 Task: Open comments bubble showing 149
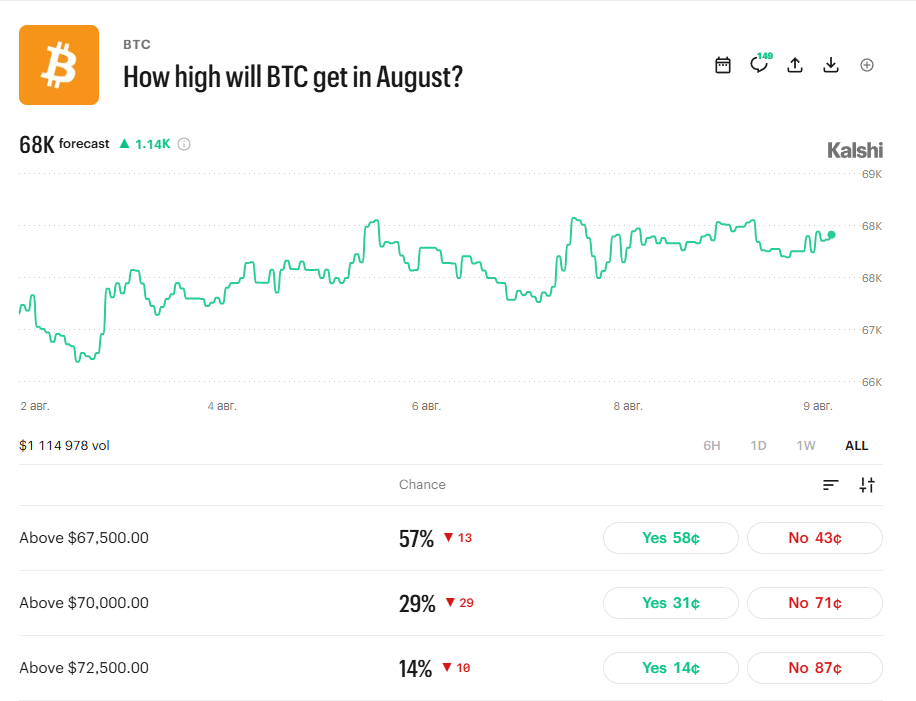click(x=761, y=63)
